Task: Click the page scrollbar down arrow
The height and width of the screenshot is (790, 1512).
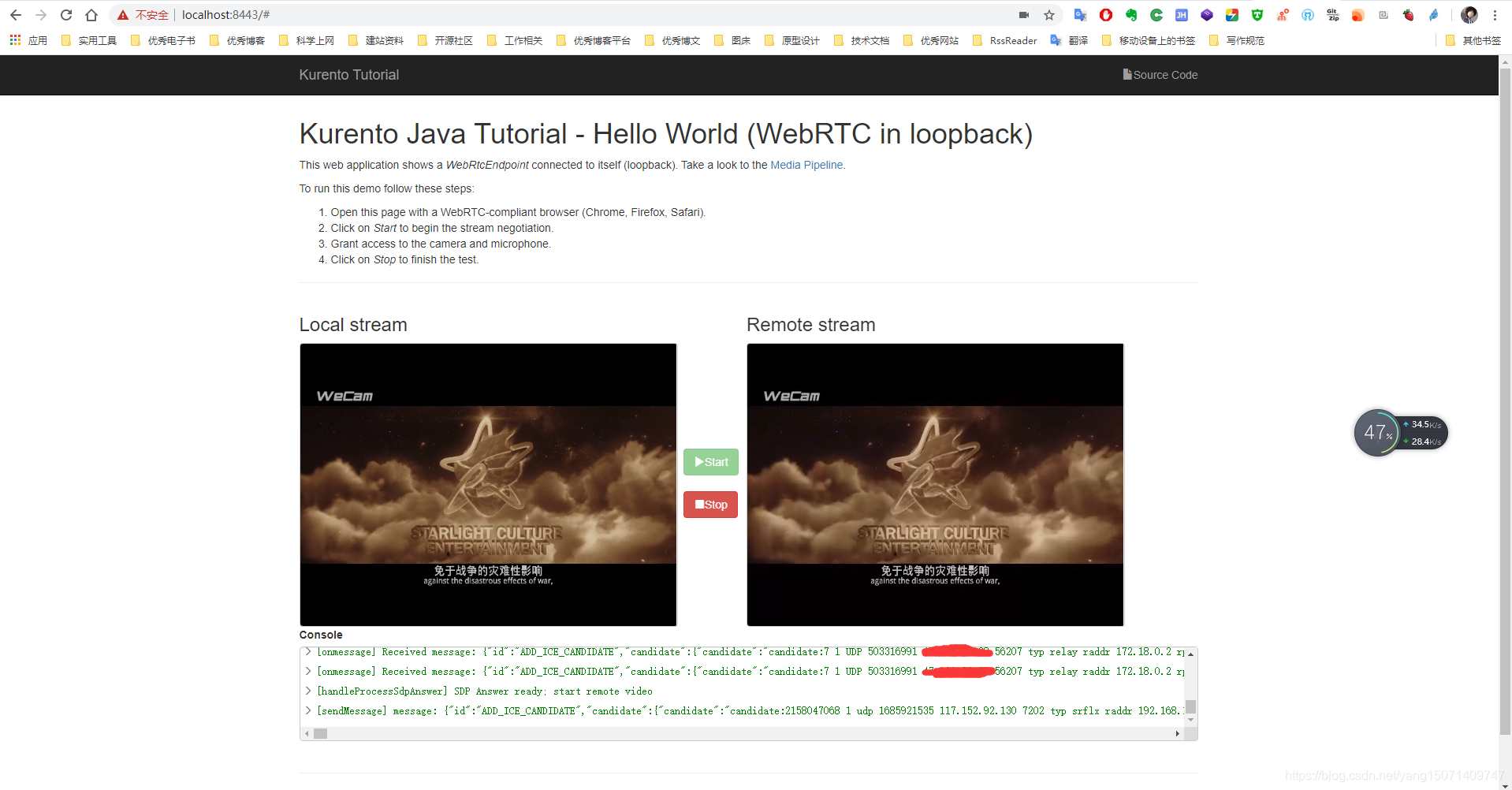Action: click(x=1505, y=784)
